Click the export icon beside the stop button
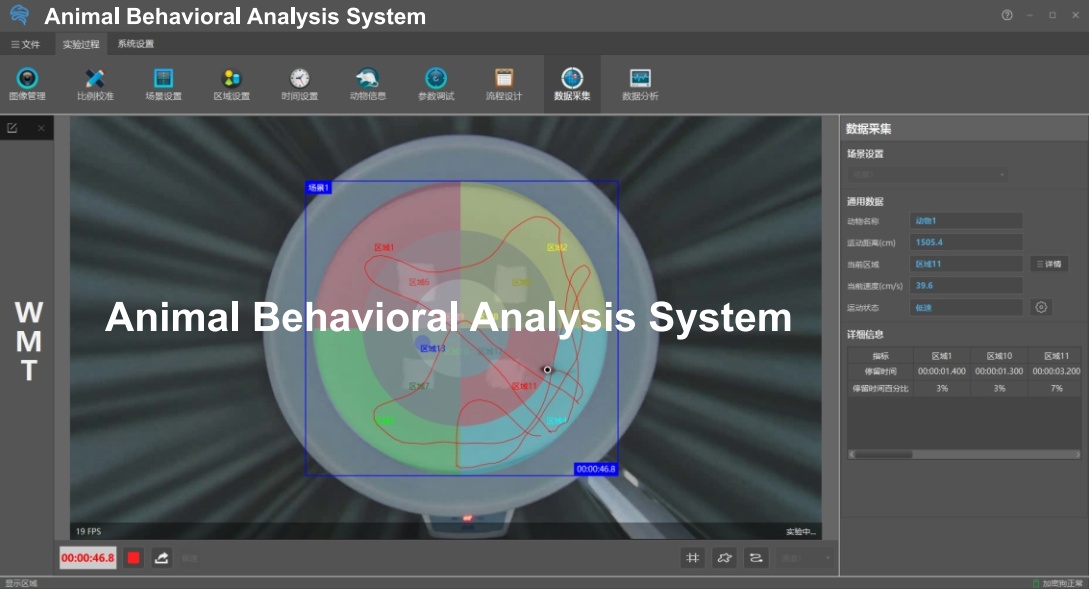 pyautogui.click(x=161, y=557)
